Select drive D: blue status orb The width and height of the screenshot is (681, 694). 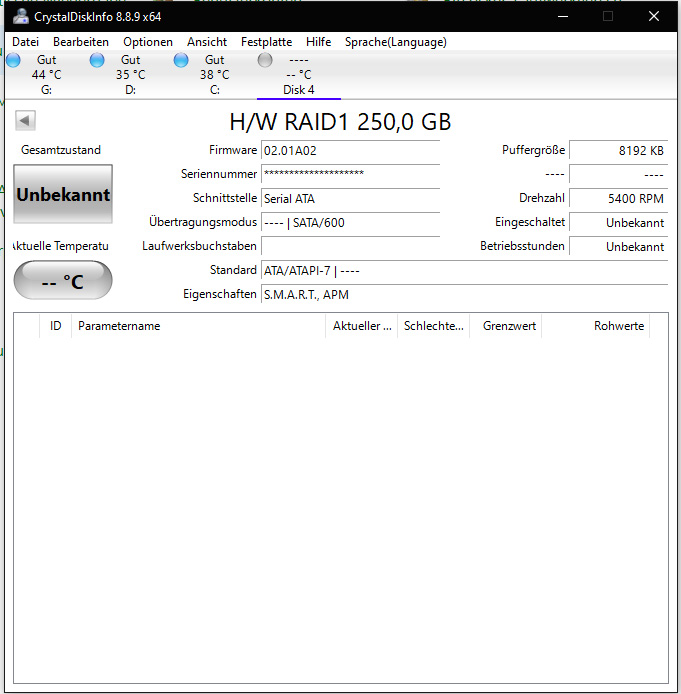[97, 60]
